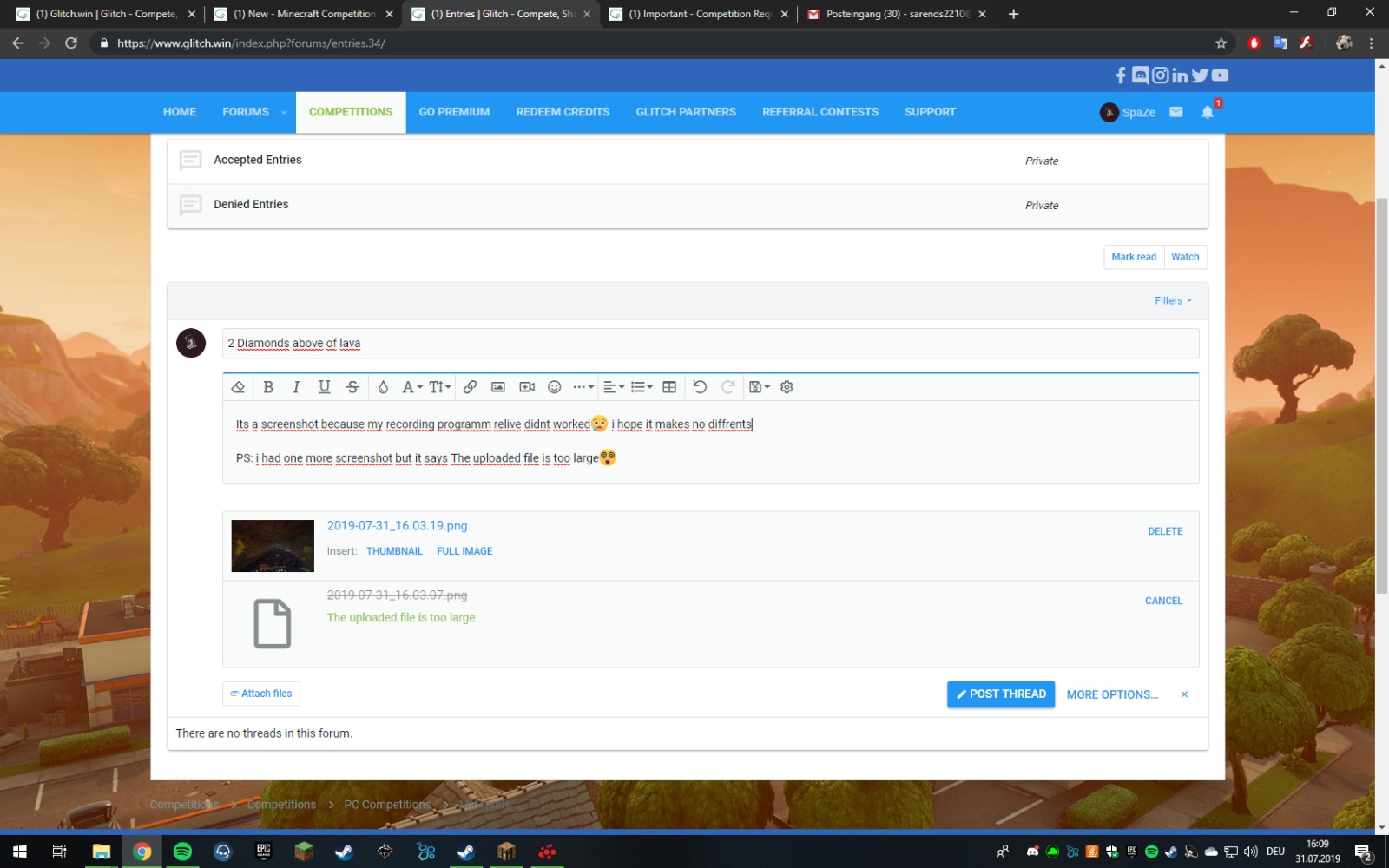1389x868 pixels.
Task: Open the Filters dropdown
Action: pos(1173,301)
